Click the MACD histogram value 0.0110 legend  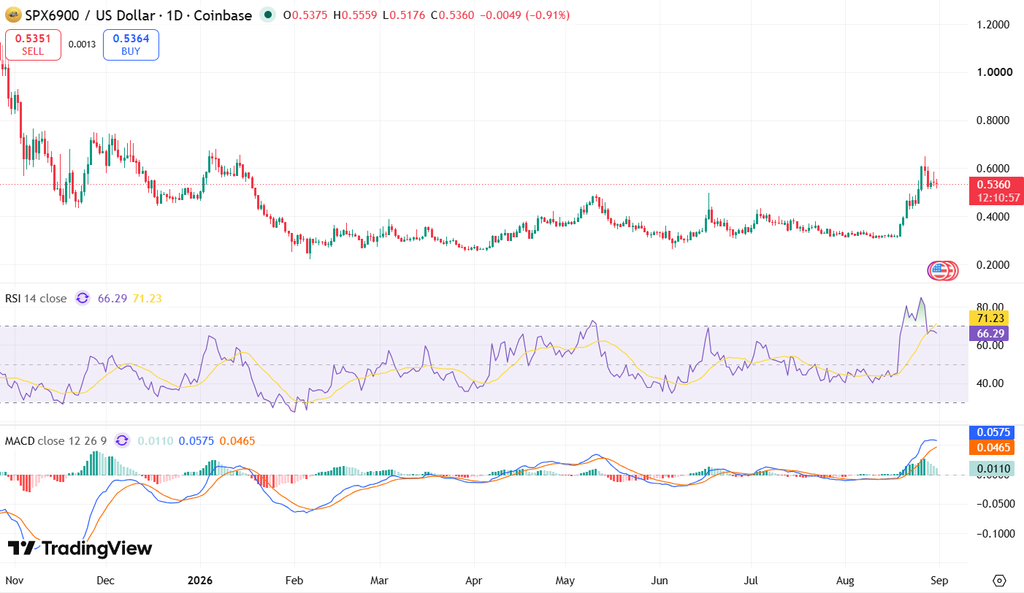(x=155, y=441)
